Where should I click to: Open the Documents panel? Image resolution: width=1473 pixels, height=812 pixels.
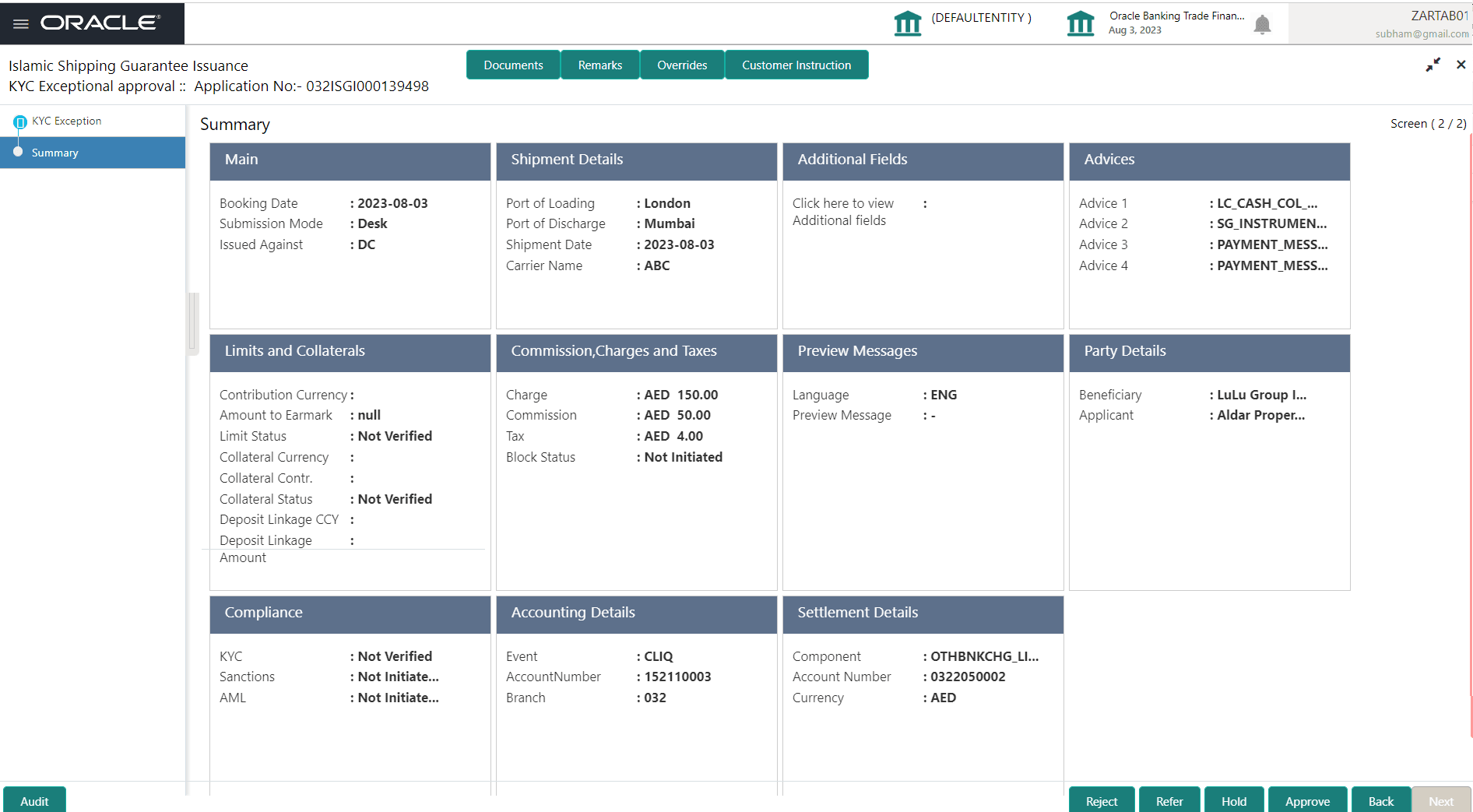click(513, 65)
